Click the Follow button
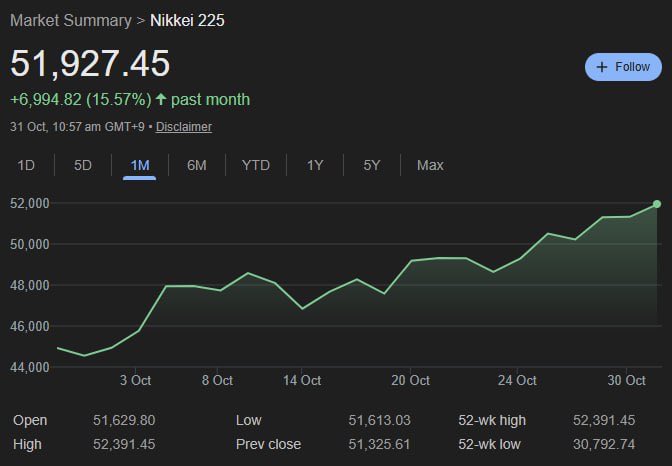Screen dimensions: 672x466 pyautogui.click(x=623, y=67)
